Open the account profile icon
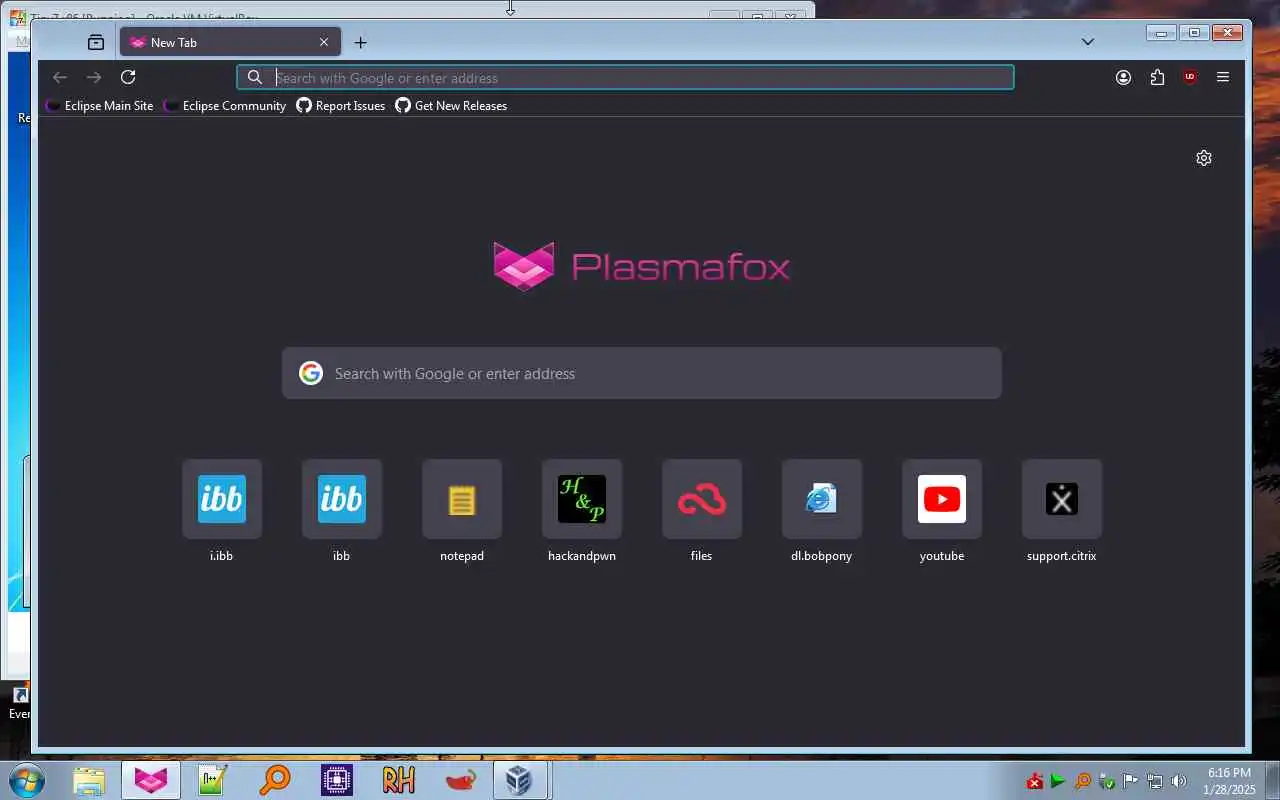 tap(1124, 77)
